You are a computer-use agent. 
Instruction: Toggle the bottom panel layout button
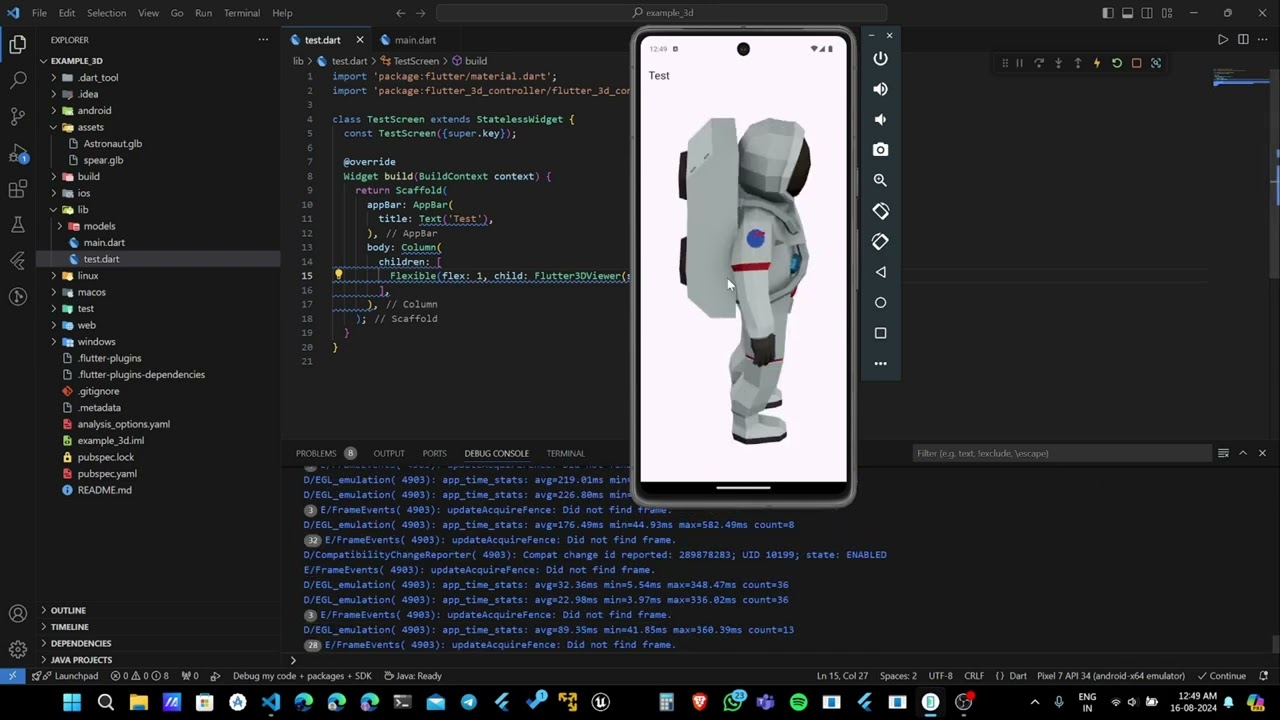pyautogui.click(x=1127, y=13)
